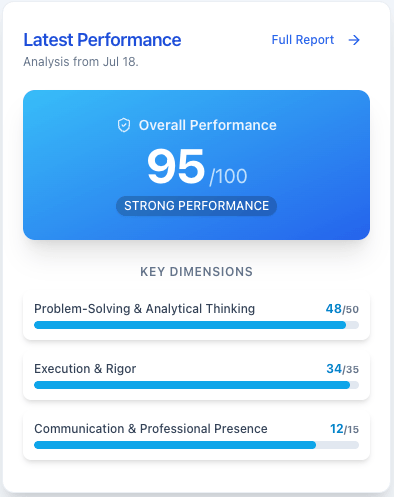Click the Full Report arrow icon

coord(354,40)
